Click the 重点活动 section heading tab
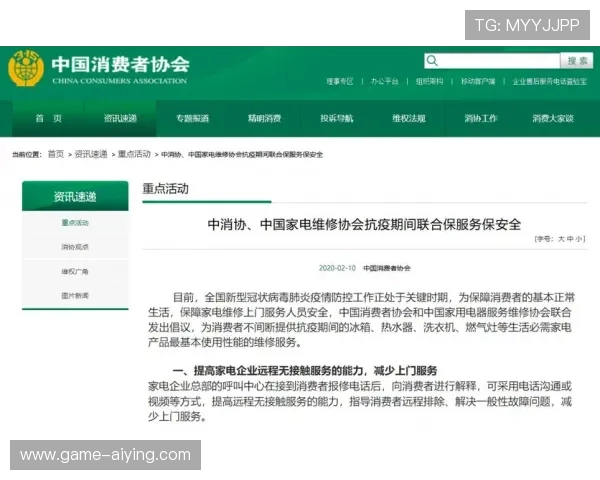Screen dimensions: 600x480 click(165, 189)
